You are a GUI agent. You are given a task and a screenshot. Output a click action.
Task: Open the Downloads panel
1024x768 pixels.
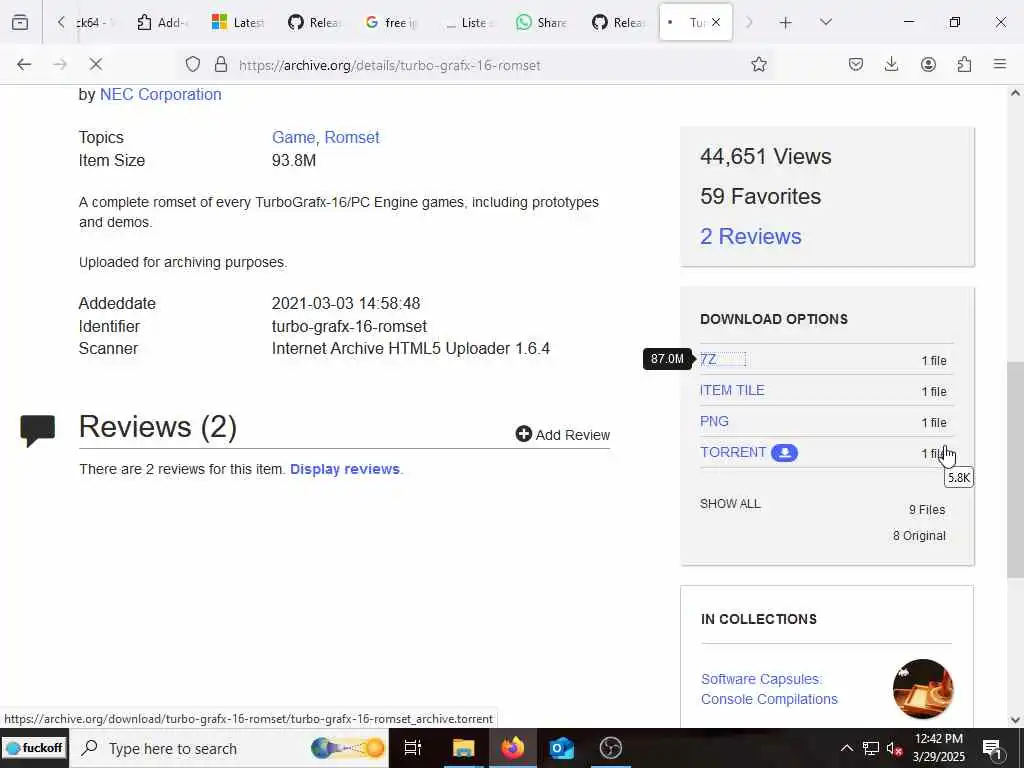point(891,64)
